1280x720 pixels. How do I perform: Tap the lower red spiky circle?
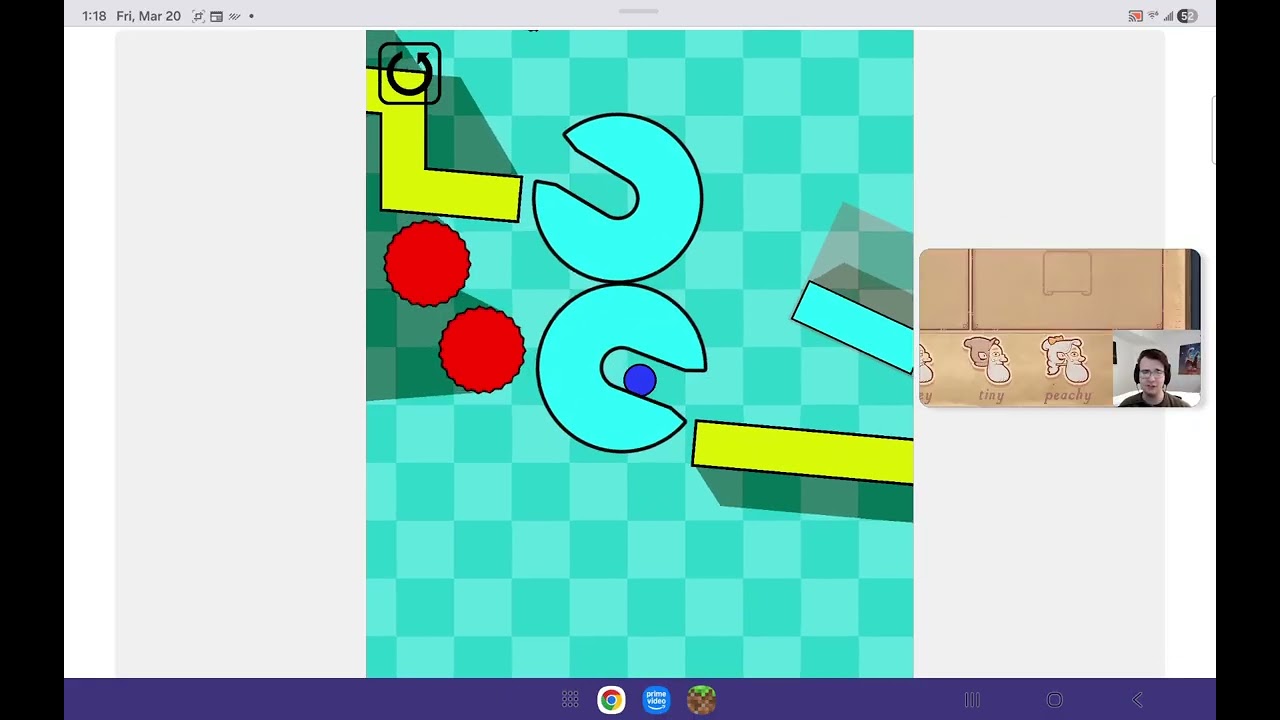(x=482, y=349)
